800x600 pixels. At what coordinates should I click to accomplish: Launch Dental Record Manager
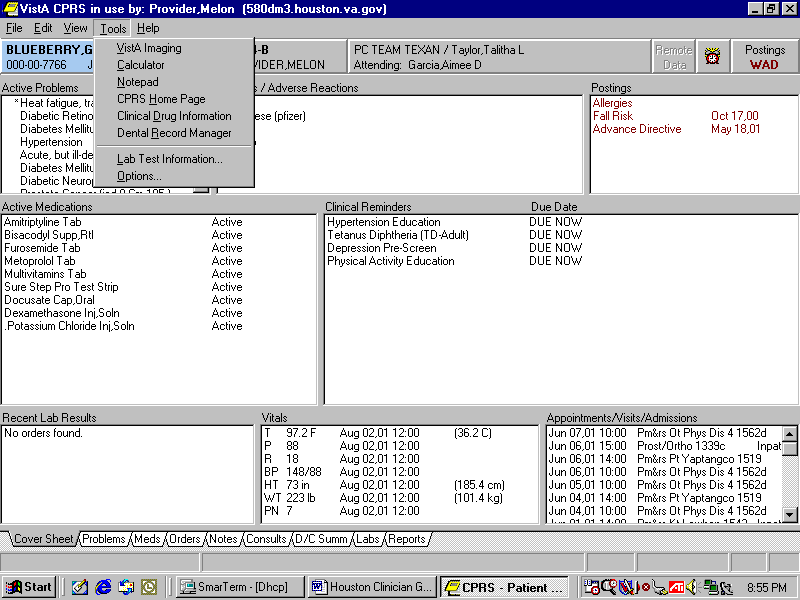coord(174,133)
